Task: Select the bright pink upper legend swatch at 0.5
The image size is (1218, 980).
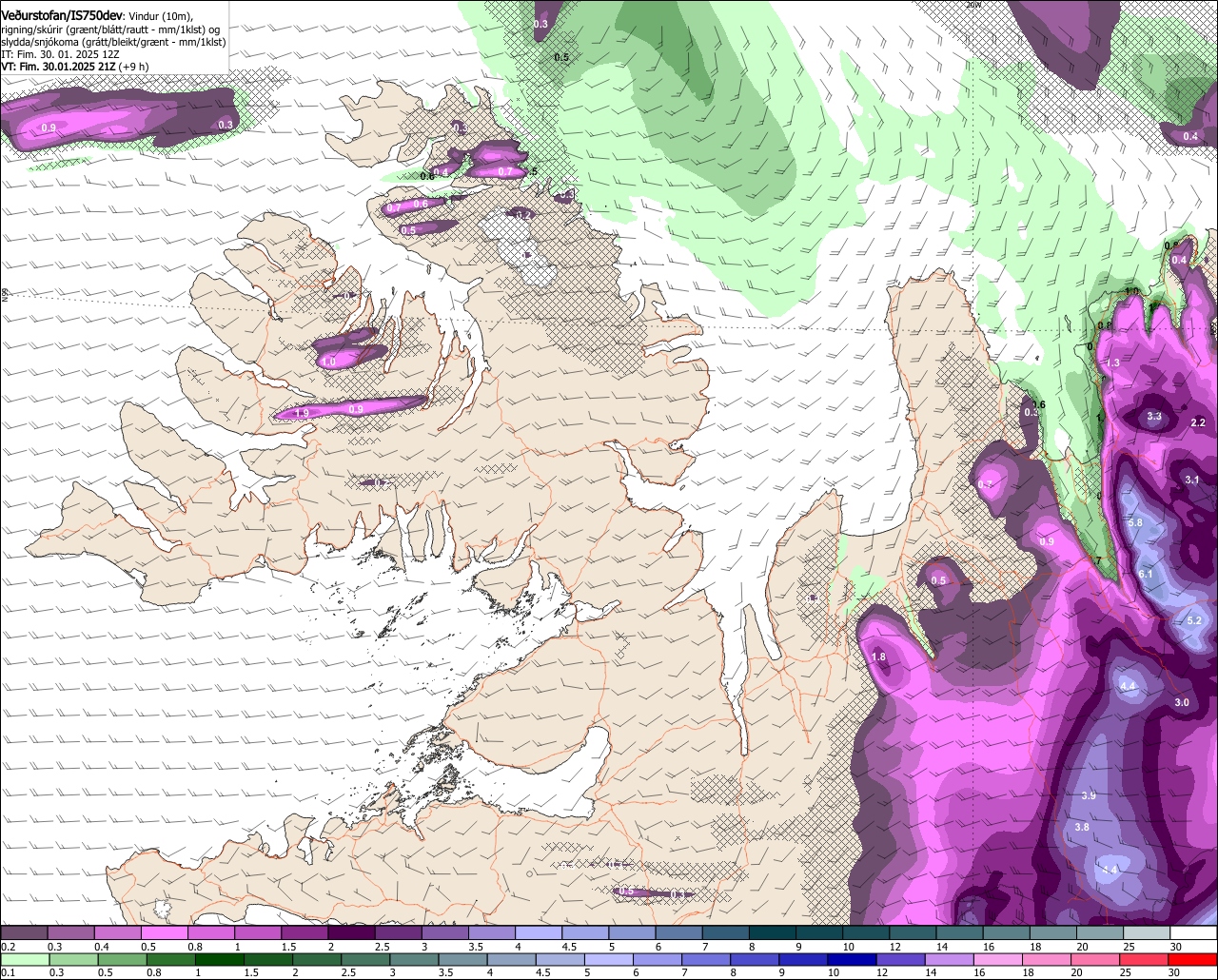Action: pos(164,933)
